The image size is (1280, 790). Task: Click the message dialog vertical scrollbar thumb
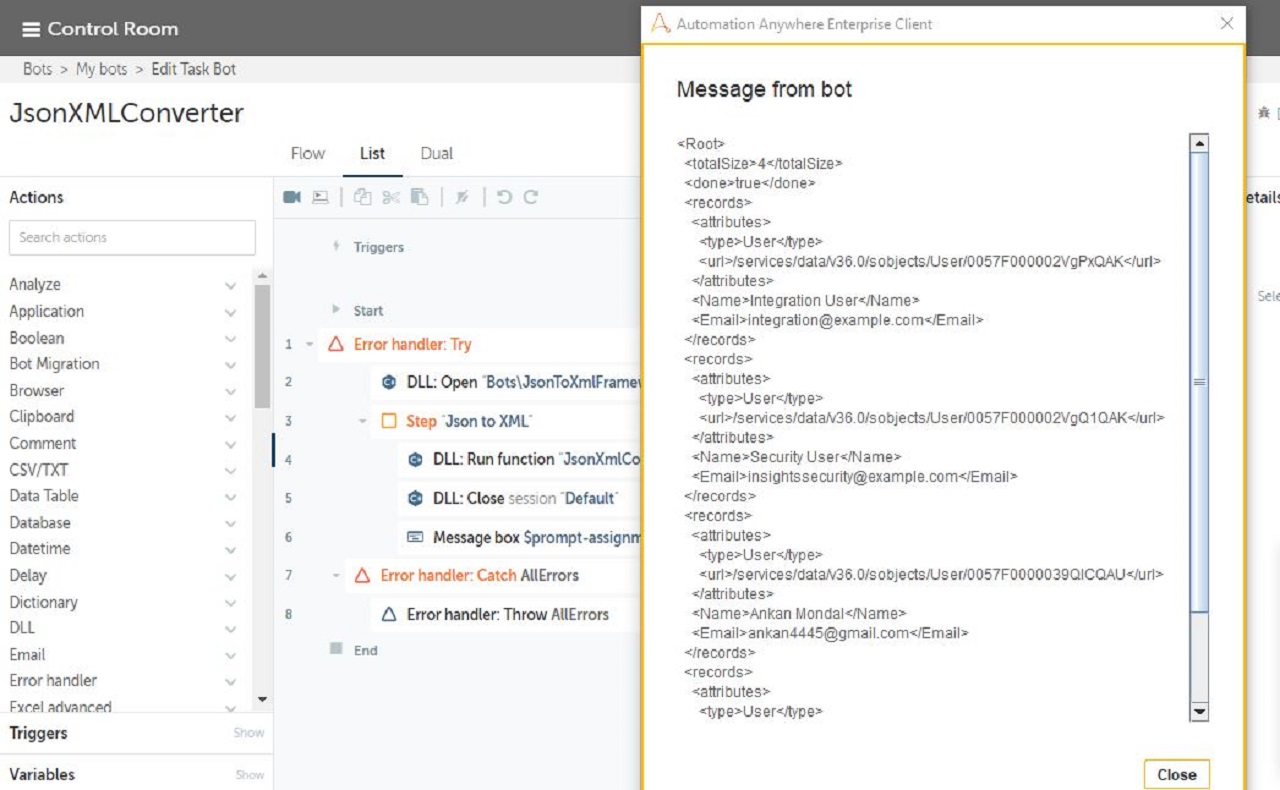coord(1199,381)
